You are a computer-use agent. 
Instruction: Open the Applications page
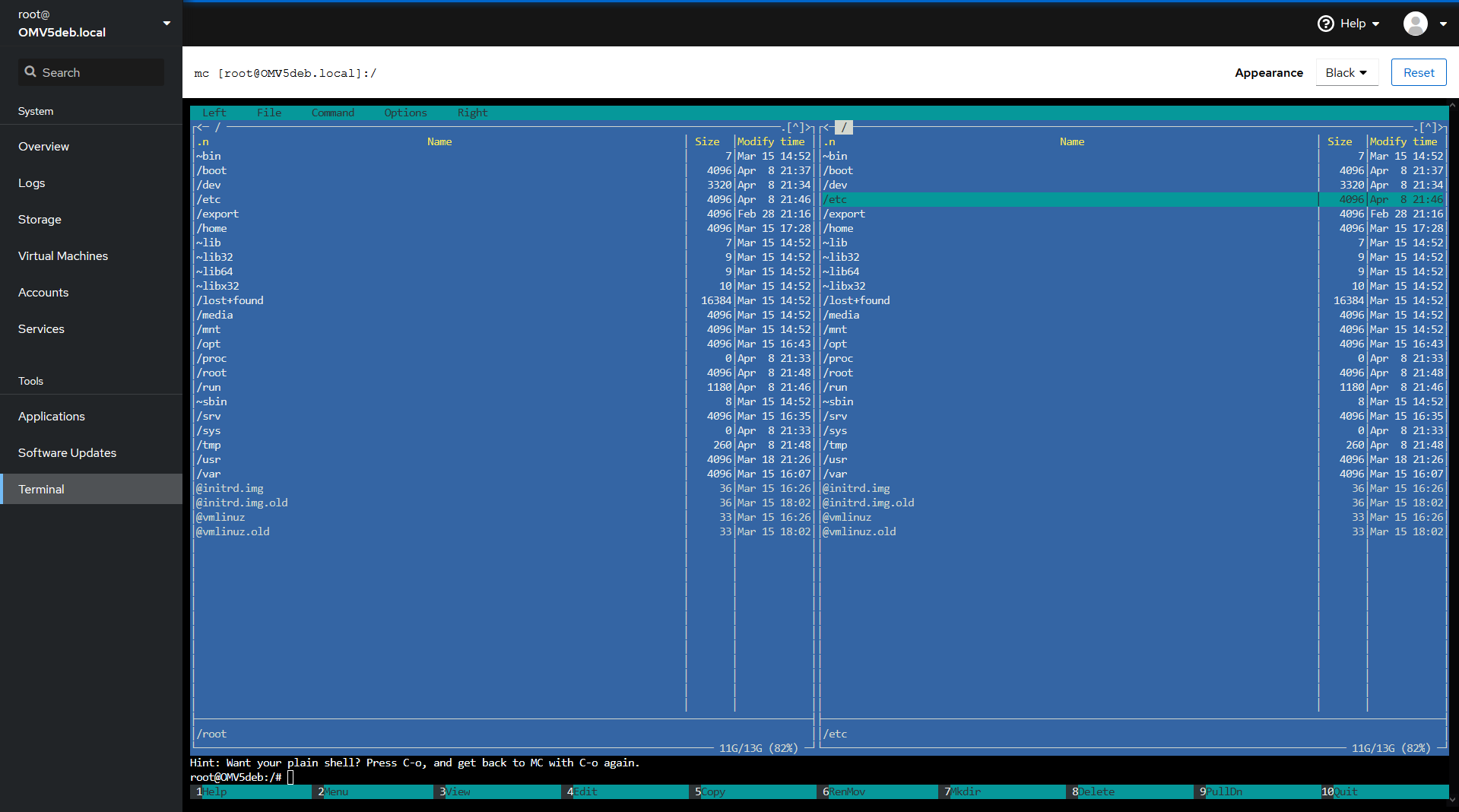click(91, 417)
